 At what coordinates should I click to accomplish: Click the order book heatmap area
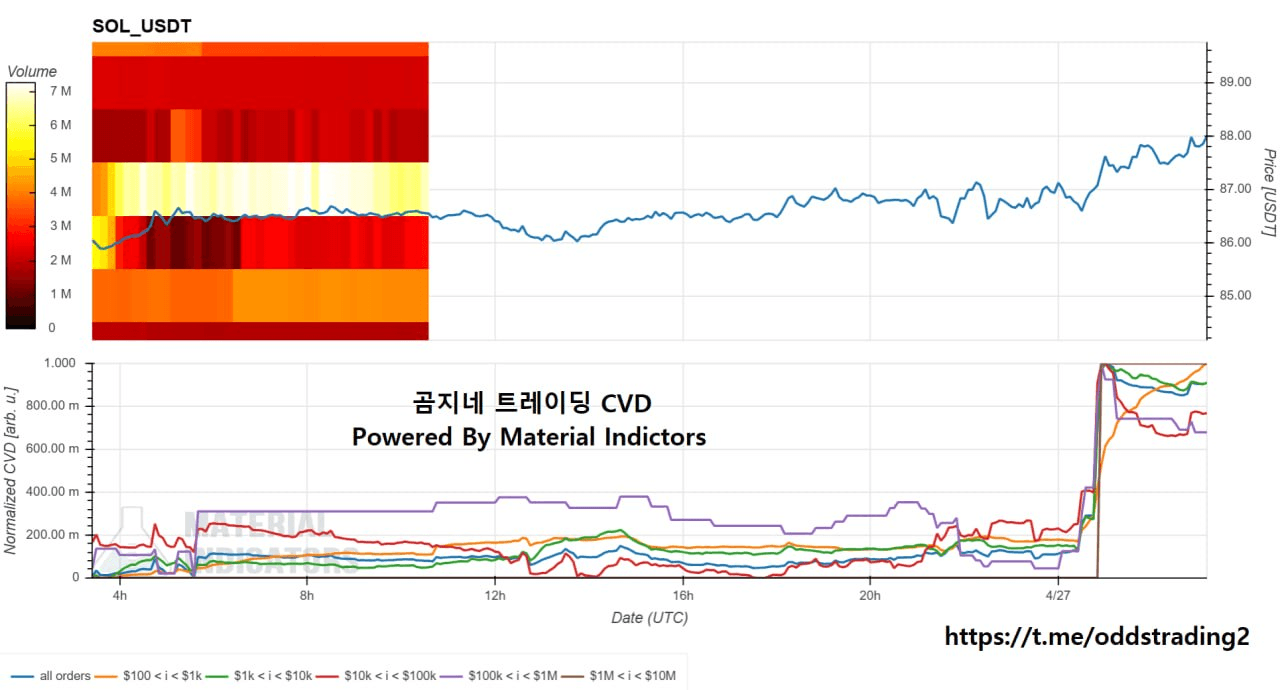260,191
